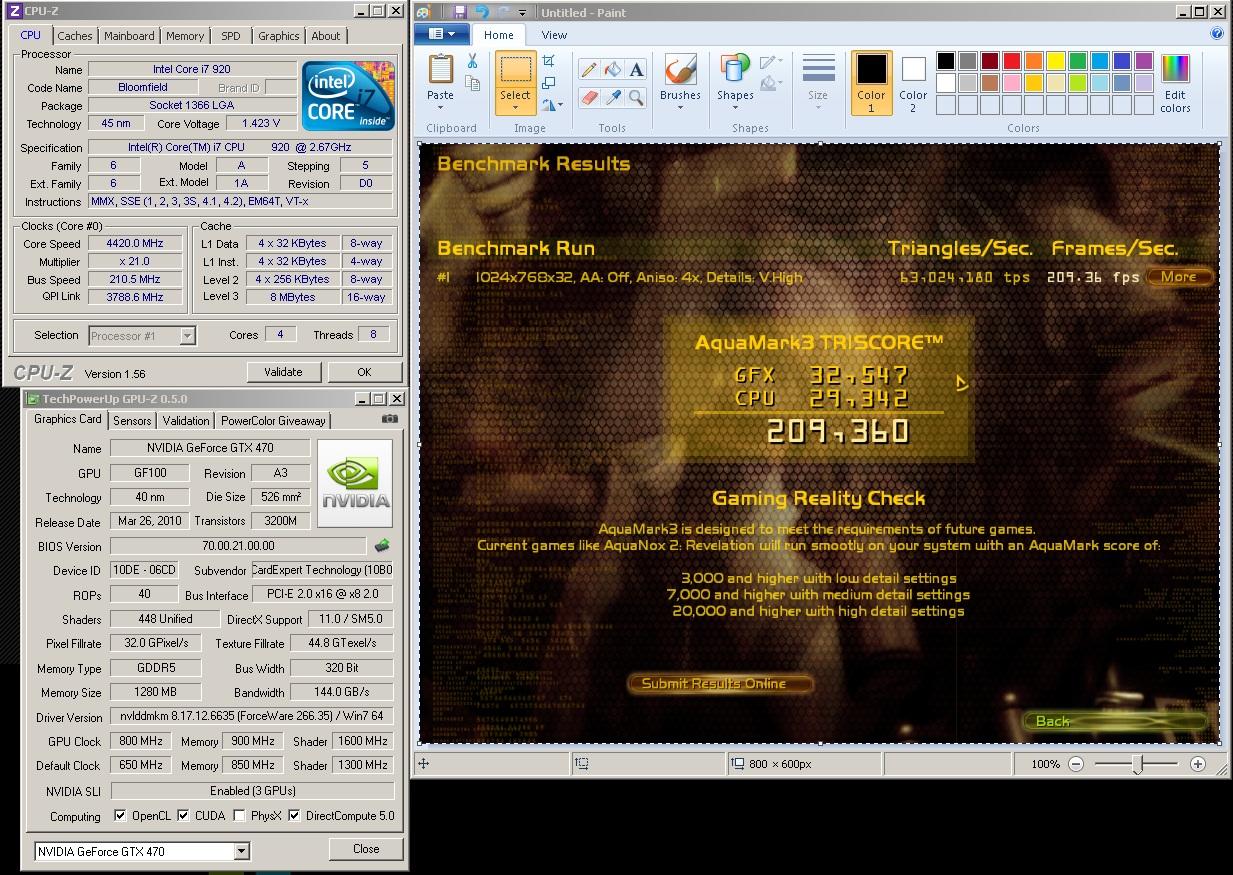
Task: Toggle the DirectCompute 5.0 checkbox
Action: coord(294,816)
